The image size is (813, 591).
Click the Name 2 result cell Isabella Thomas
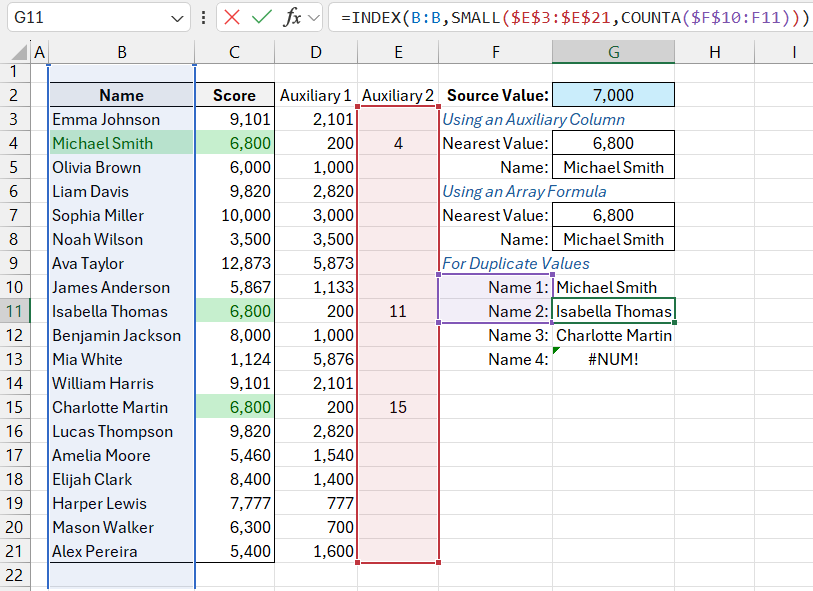pyautogui.click(x=613, y=311)
